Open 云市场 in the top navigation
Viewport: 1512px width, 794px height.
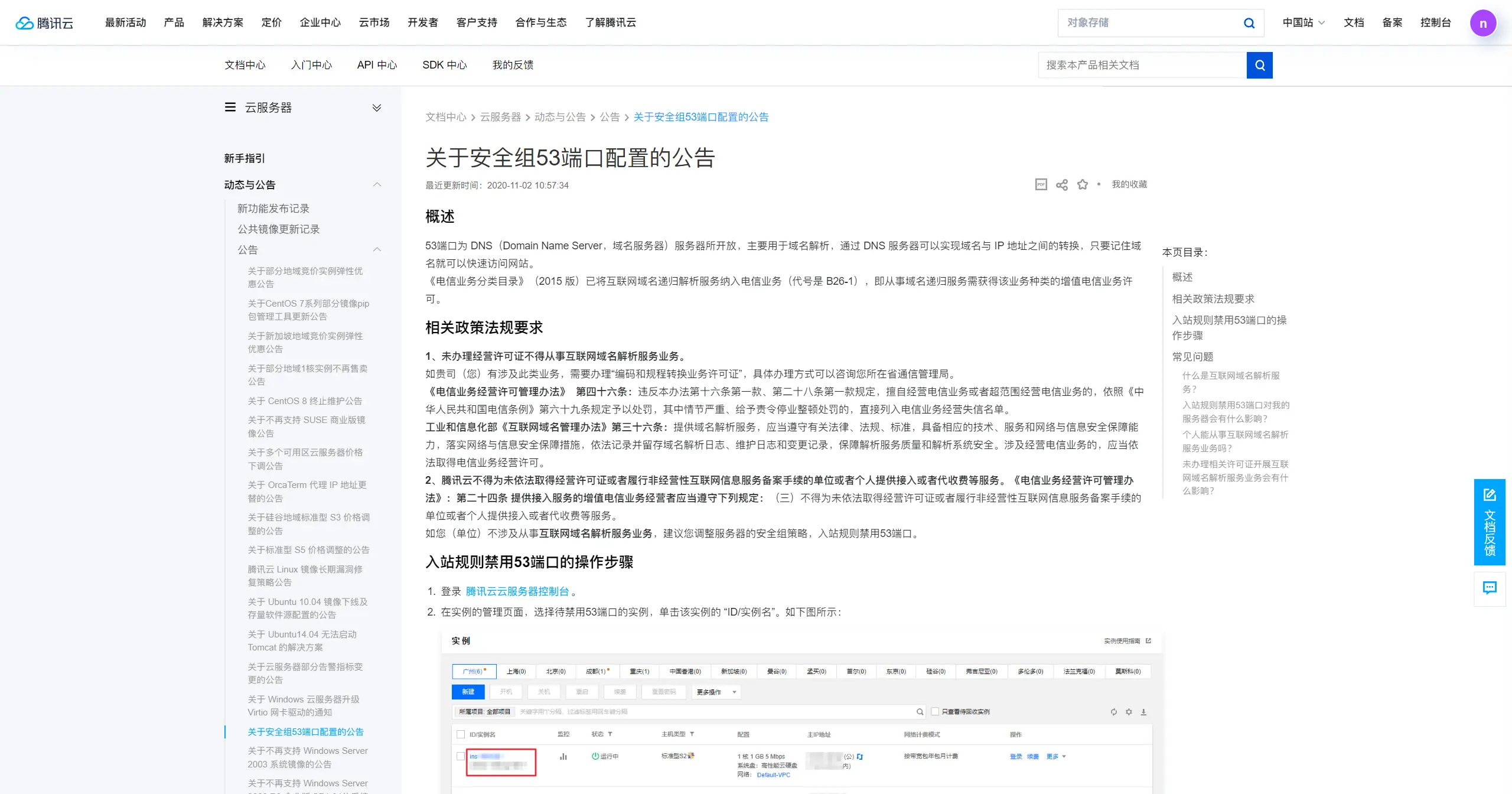374,22
